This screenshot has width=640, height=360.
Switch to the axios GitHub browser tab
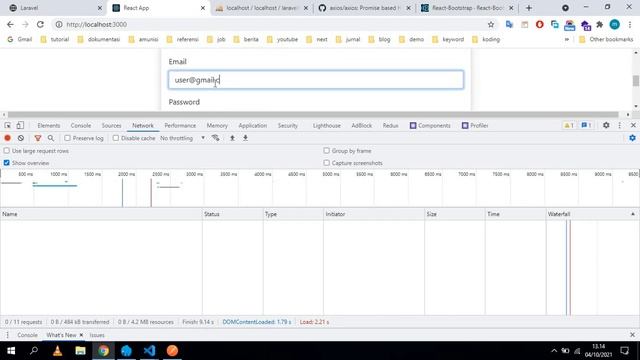[x=364, y=8]
